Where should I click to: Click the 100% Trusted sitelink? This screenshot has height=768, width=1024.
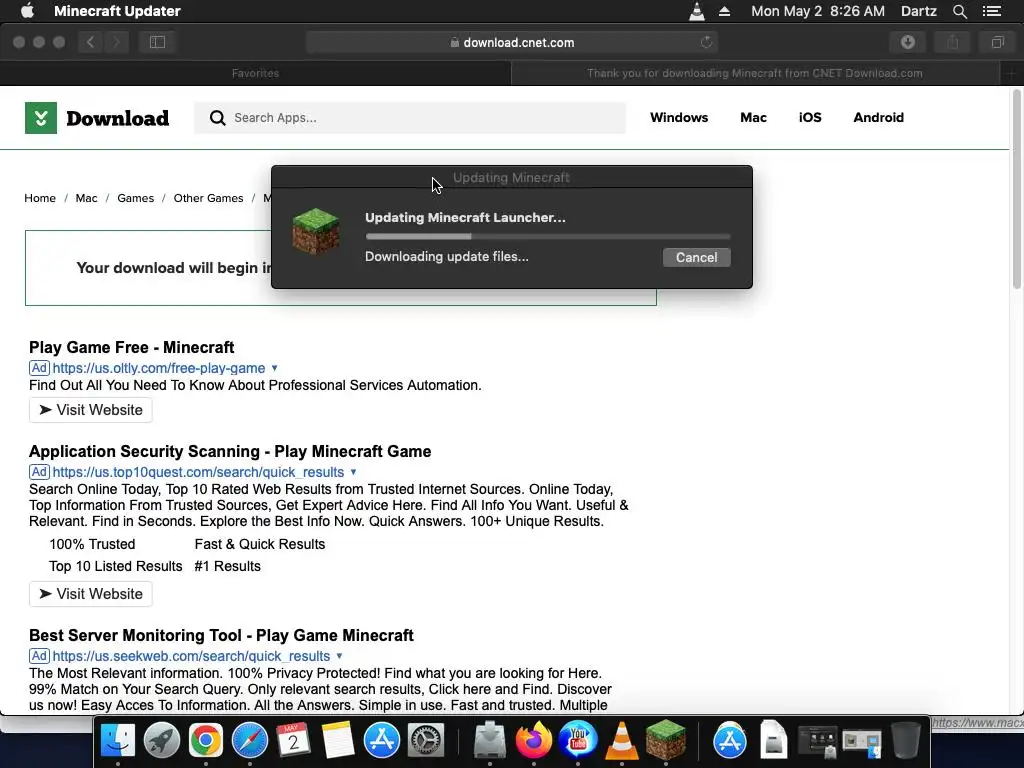coord(92,544)
